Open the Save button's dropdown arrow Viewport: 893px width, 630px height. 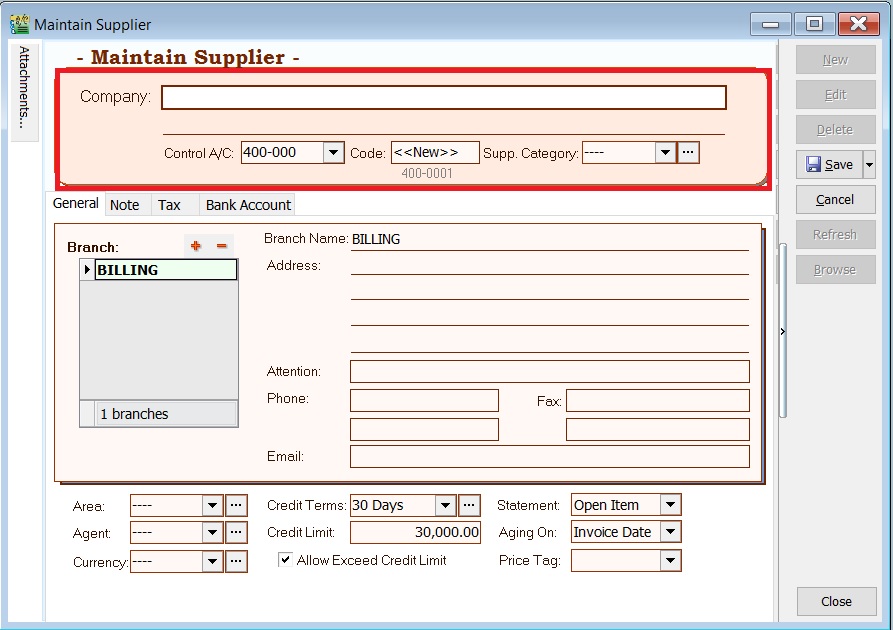tap(868, 165)
